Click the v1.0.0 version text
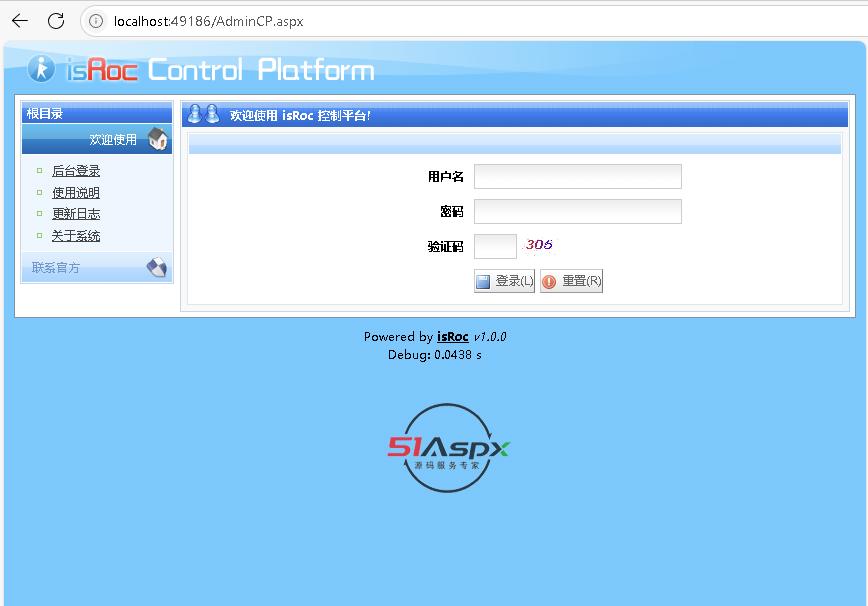The image size is (868, 606). (490, 336)
